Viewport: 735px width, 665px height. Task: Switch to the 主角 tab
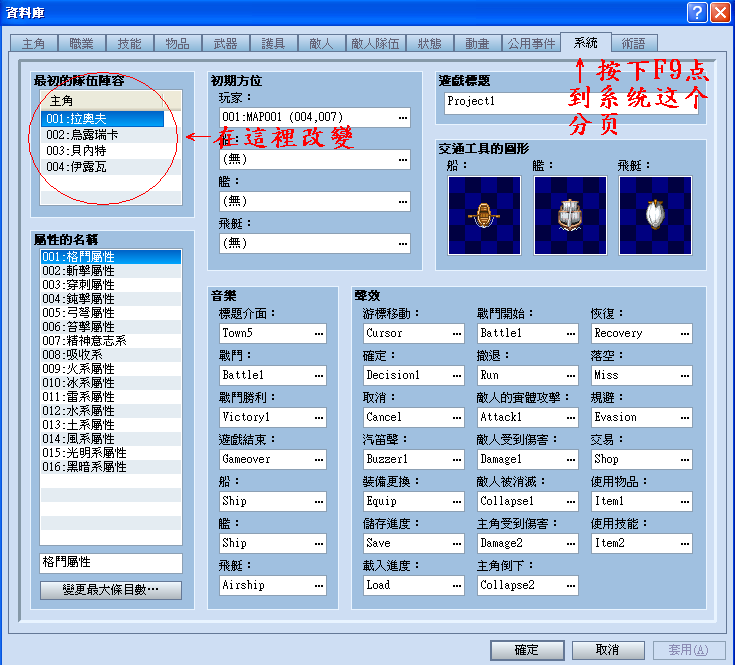pos(33,44)
